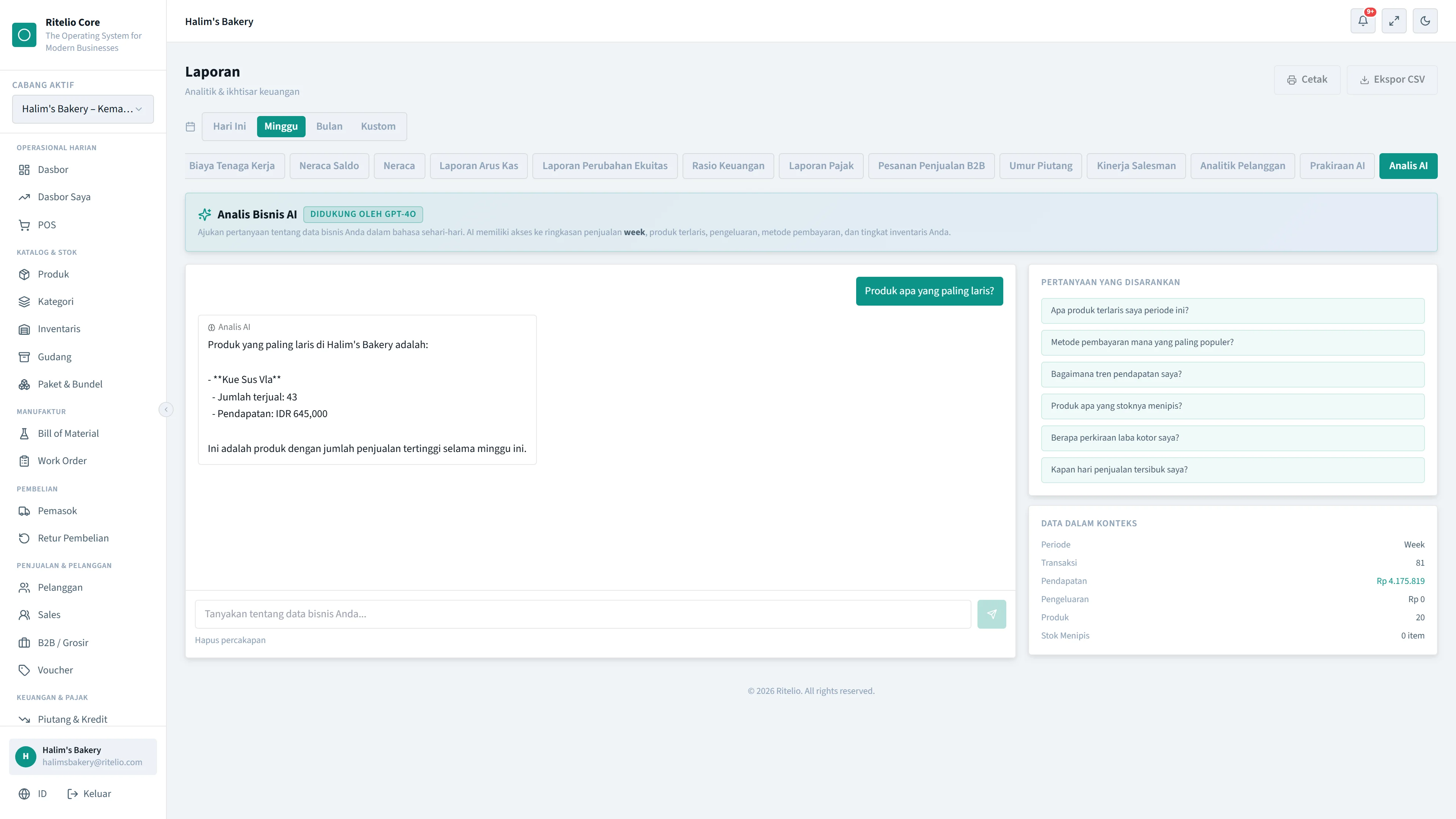Image resolution: width=1456 pixels, height=819 pixels.
Task: Click the Cetak print button
Action: point(1307,80)
